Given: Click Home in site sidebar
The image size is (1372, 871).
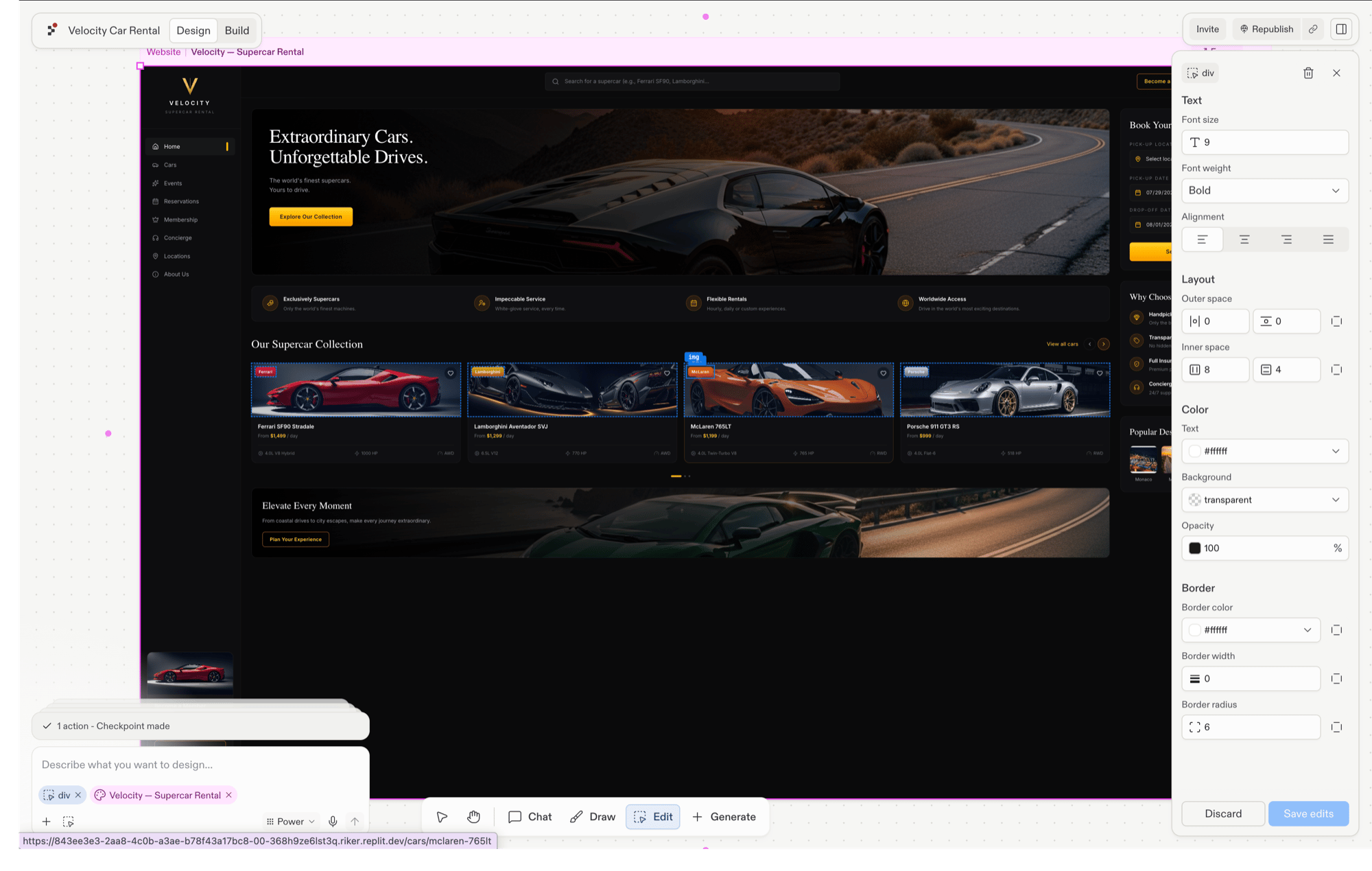Looking at the screenshot, I should pyautogui.click(x=190, y=147).
